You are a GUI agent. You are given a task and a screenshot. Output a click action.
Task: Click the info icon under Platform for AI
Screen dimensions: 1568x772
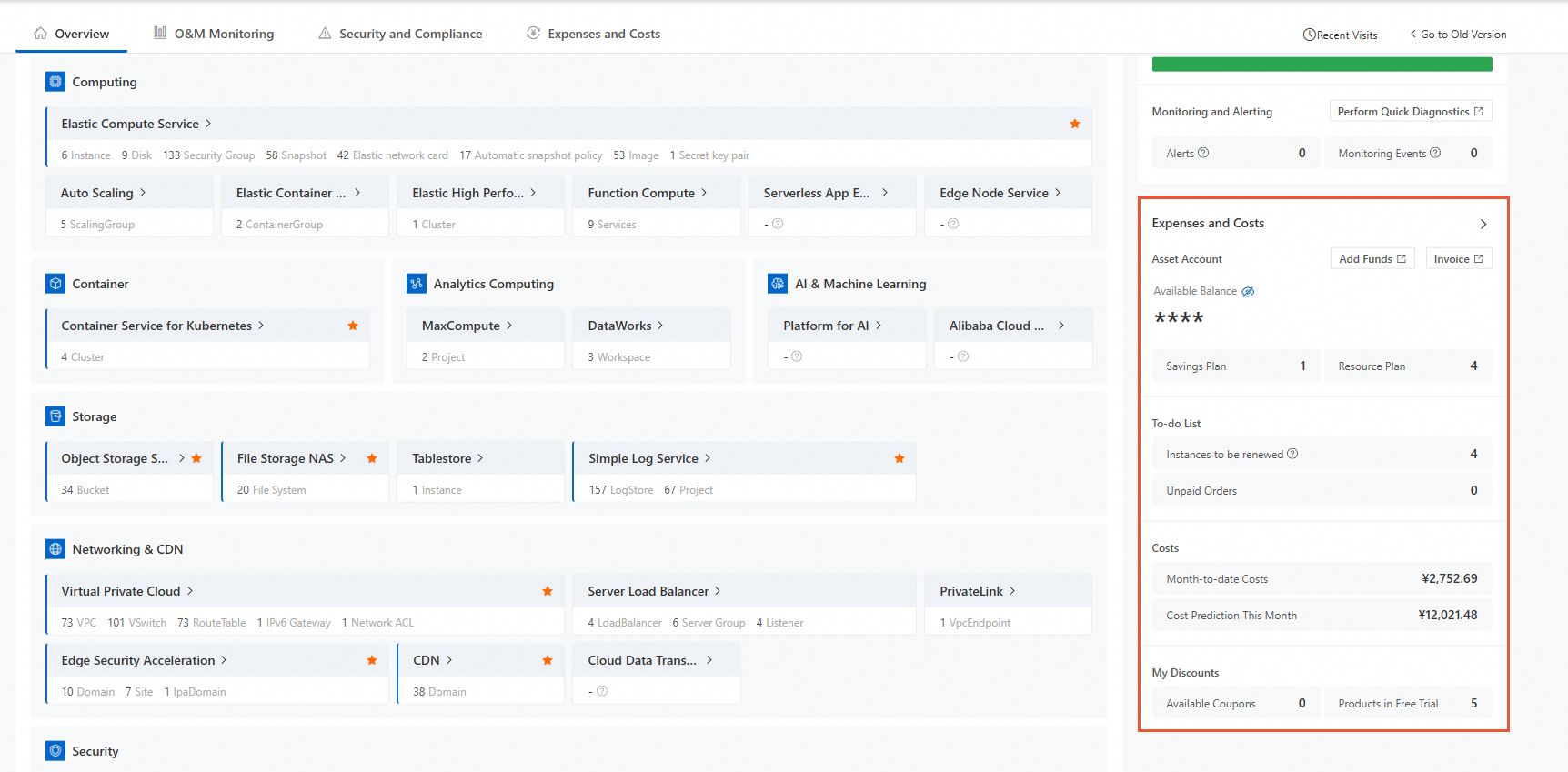(797, 356)
